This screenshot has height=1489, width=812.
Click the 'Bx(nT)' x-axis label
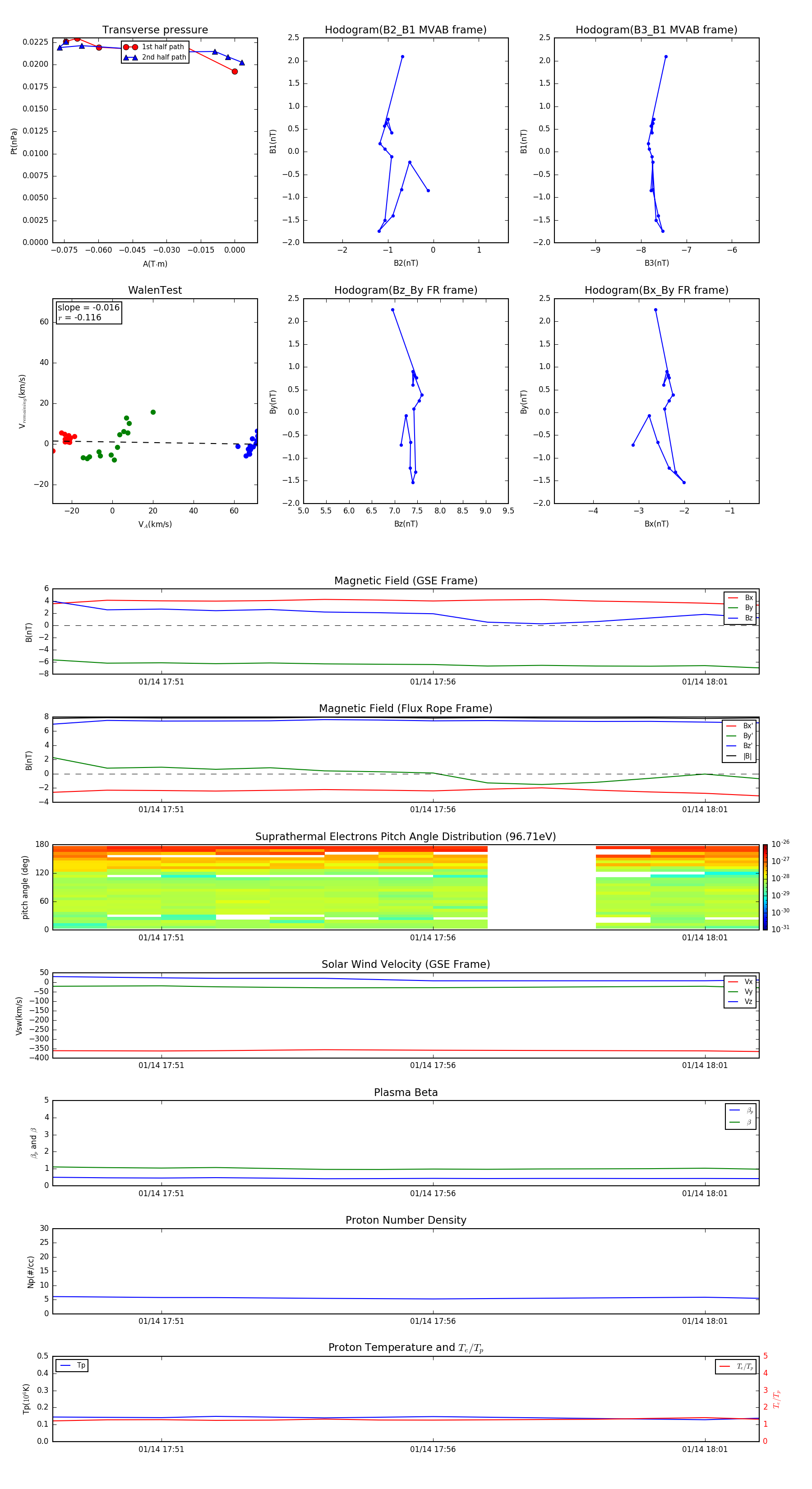tap(656, 524)
